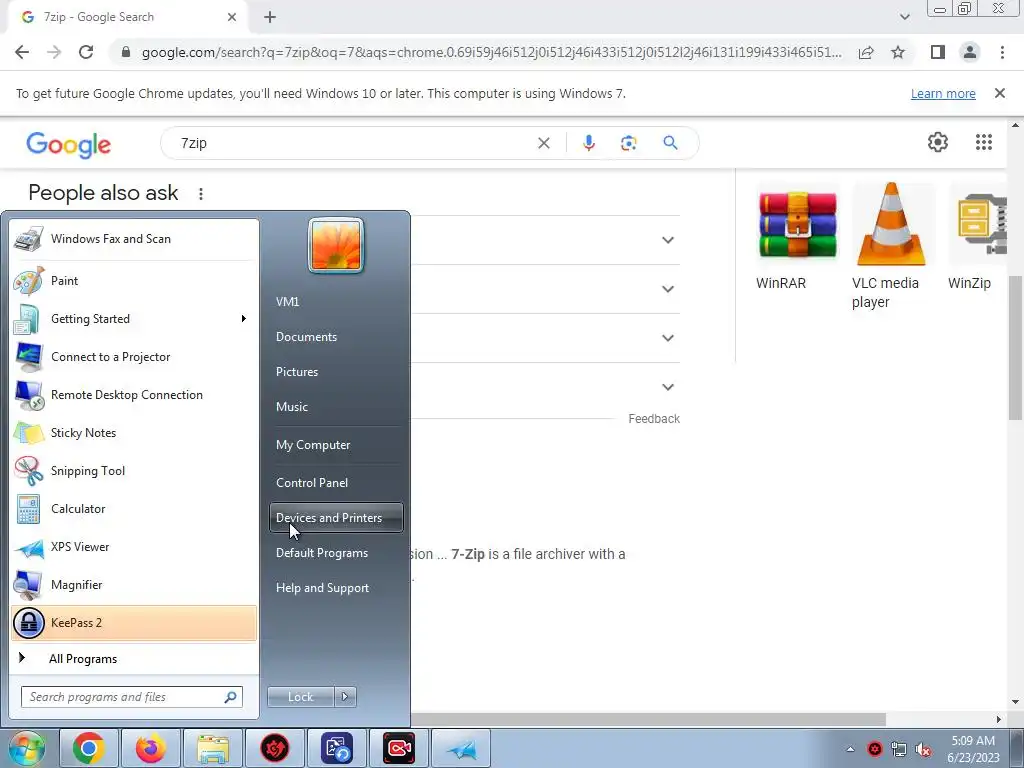Open Calculator from Start menu
The width and height of the screenshot is (1024, 768).
pos(134,509)
